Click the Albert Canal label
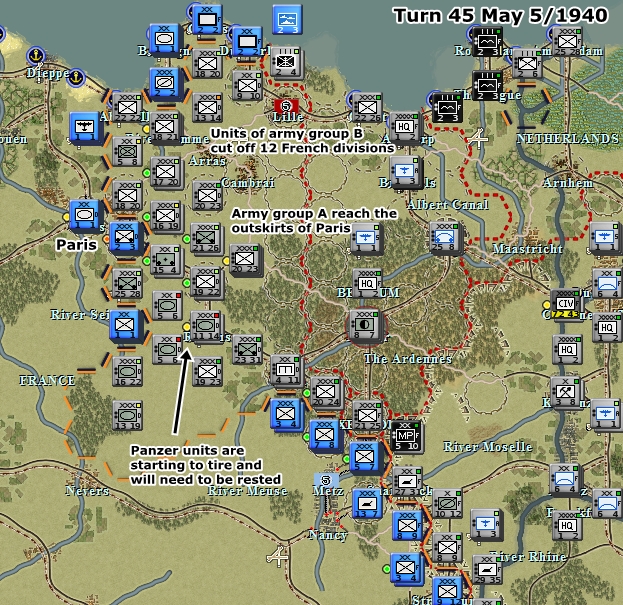The height and width of the screenshot is (605, 623). tap(448, 205)
